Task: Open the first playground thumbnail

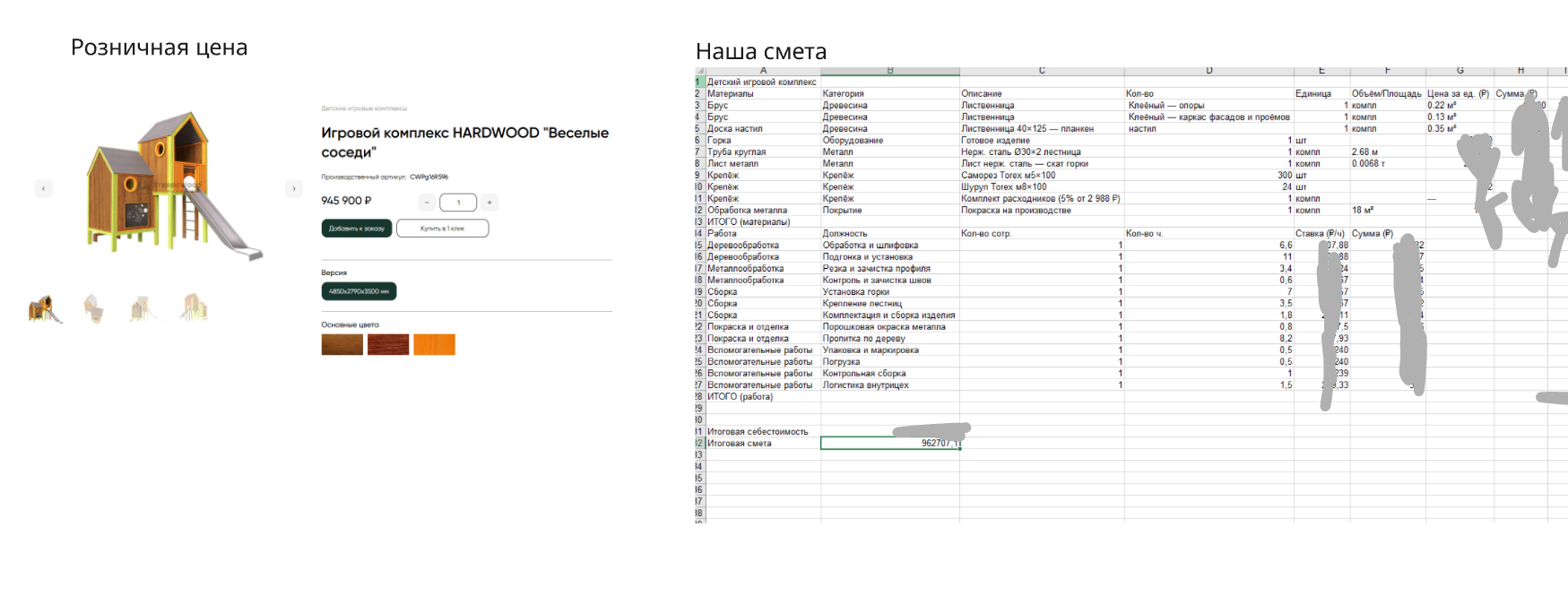Action: pos(45,308)
